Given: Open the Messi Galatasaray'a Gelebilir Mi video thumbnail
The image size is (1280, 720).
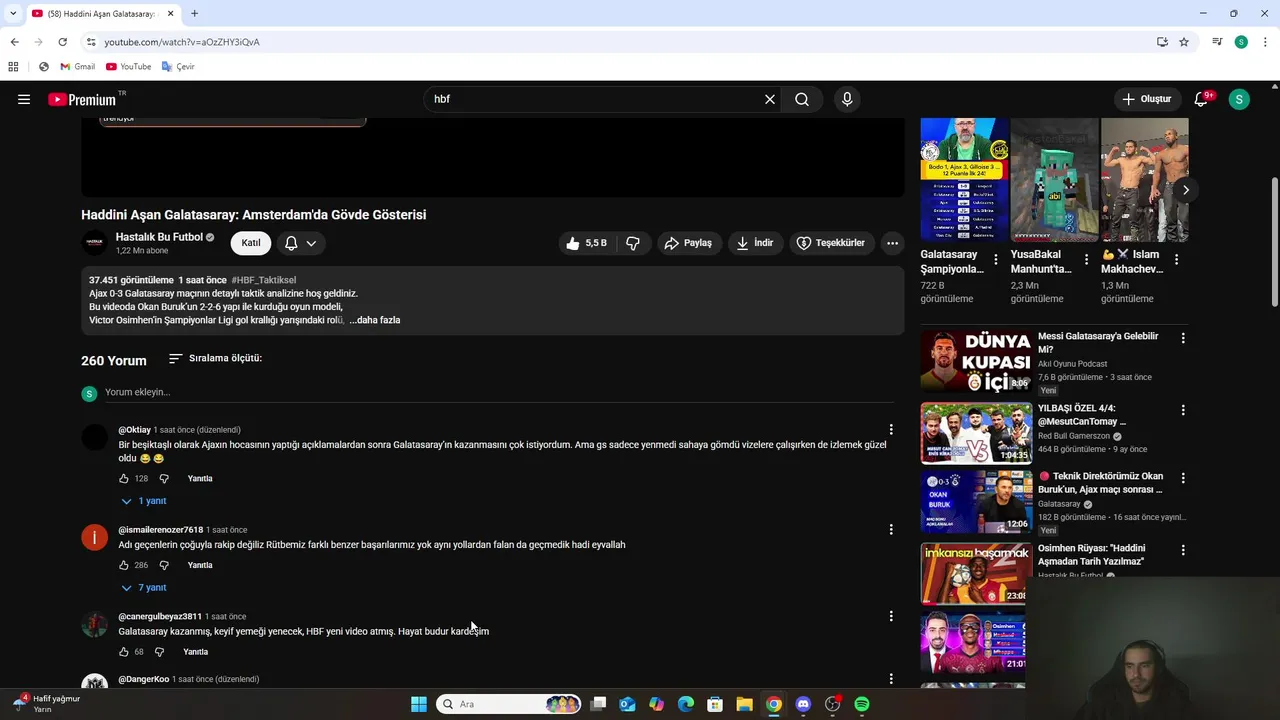Looking at the screenshot, I should pyautogui.click(x=976, y=361).
